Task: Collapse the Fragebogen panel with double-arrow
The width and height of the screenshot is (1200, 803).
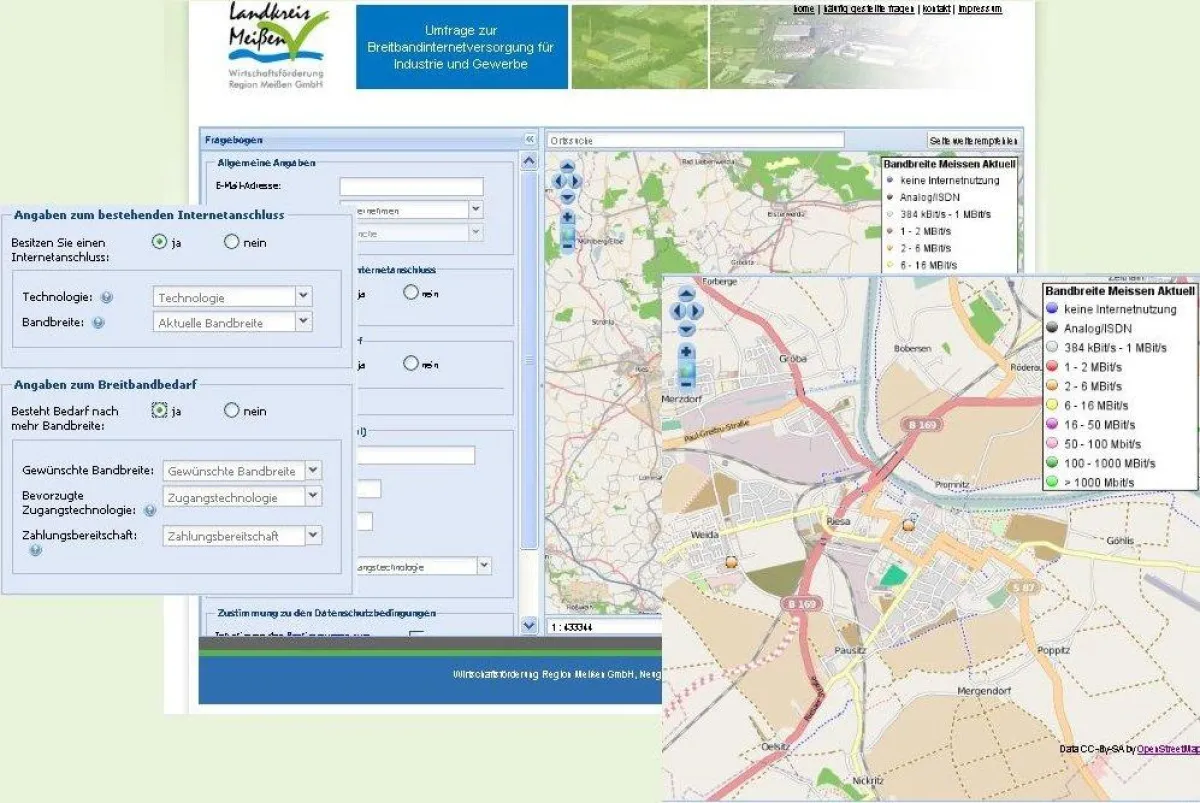Action: 529,140
